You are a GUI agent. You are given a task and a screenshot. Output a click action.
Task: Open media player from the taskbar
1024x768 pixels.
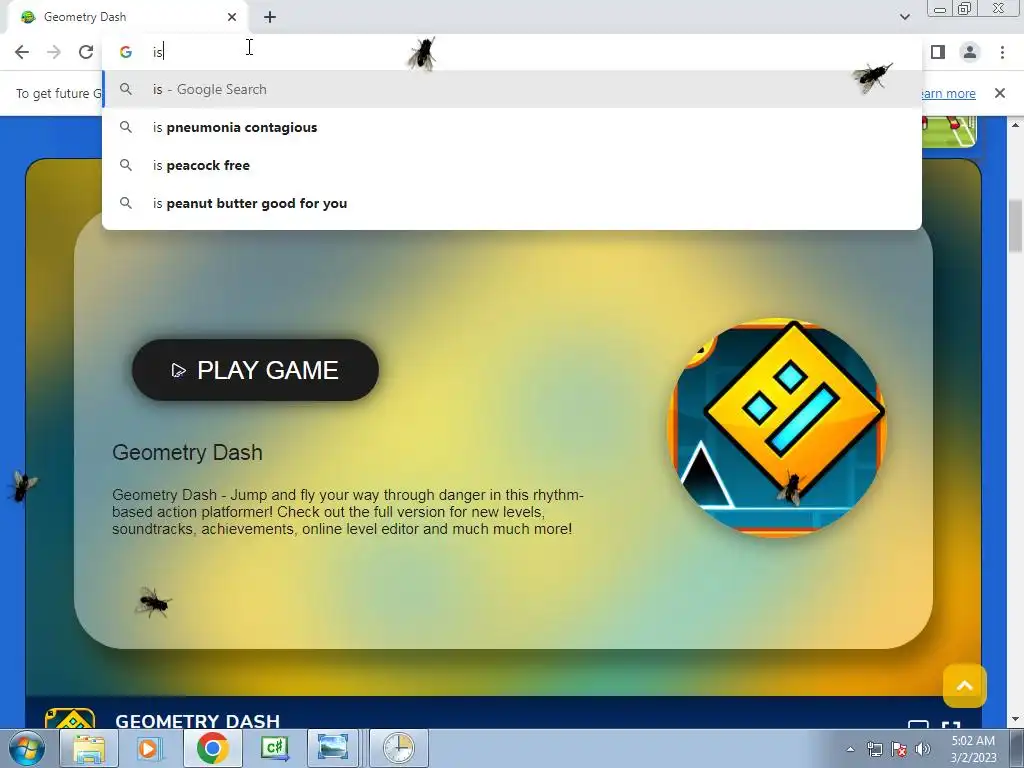click(150, 748)
